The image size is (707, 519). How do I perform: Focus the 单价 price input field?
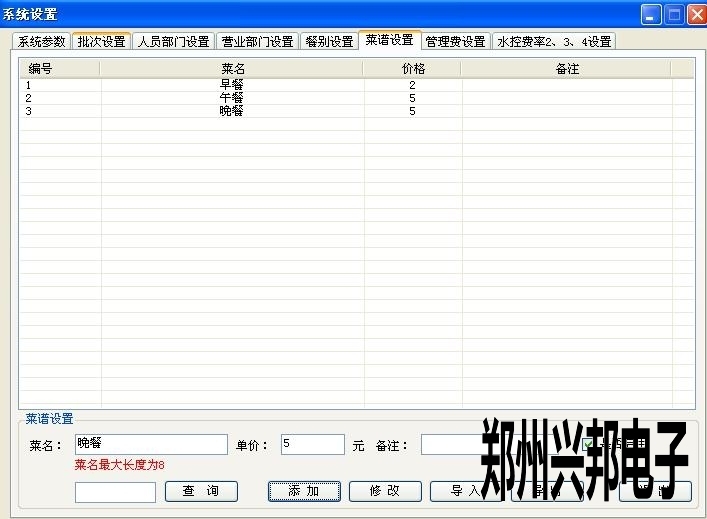pyautogui.click(x=312, y=444)
